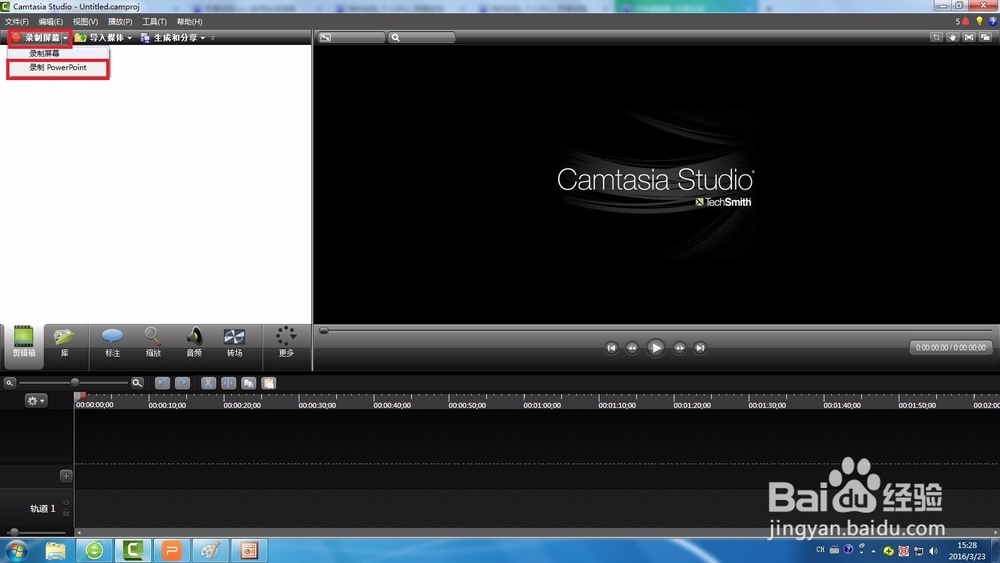The width and height of the screenshot is (1000, 563).
Task: Undo last action in timeline toolbar
Action: click(x=162, y=383)
